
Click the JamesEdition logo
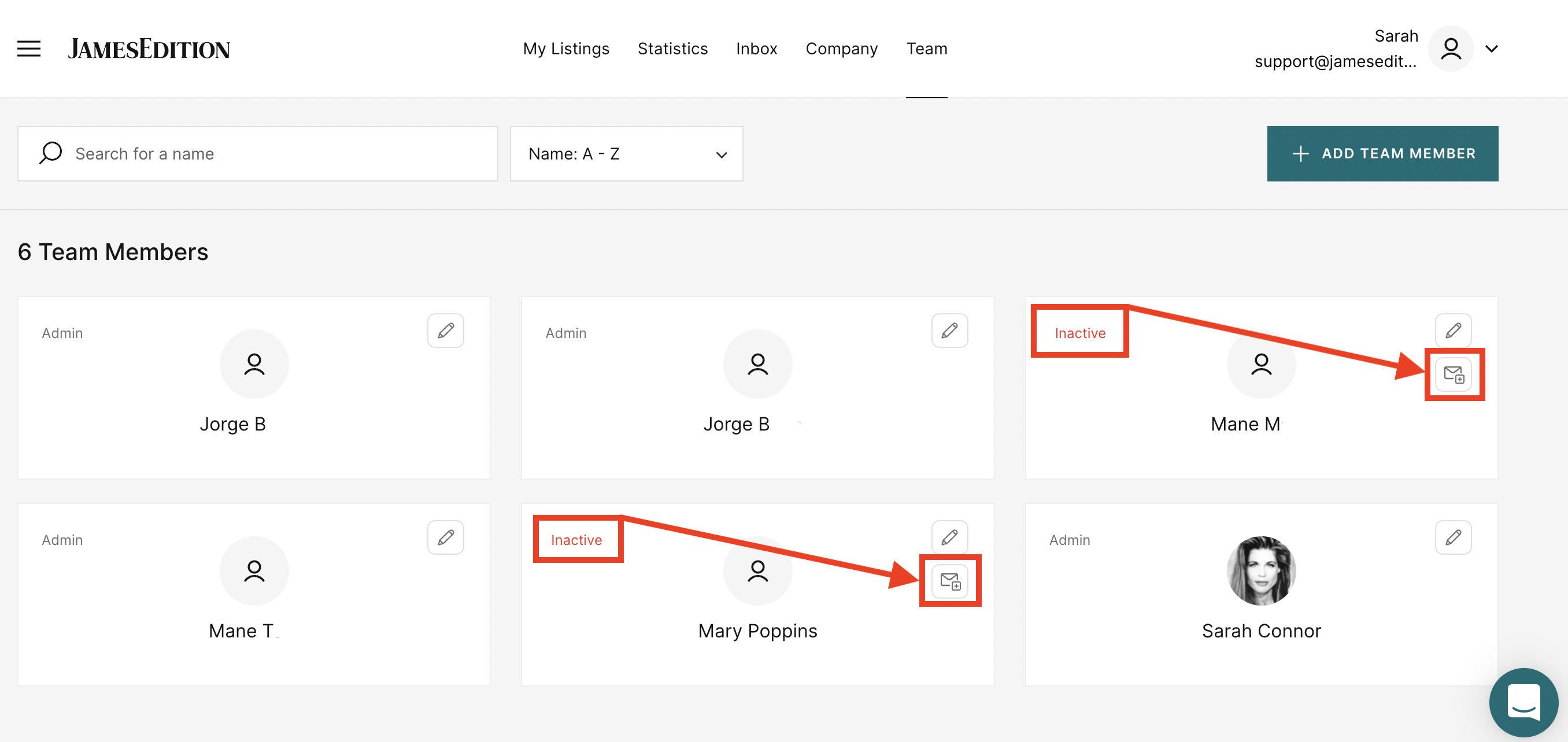[x=149, y=49]
